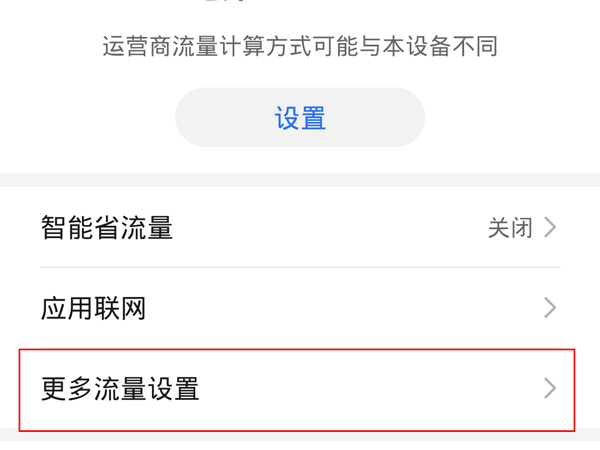This screenshot has height=450, width=600.
Task: Select the 智能省流量 label text
Action: 107,228
